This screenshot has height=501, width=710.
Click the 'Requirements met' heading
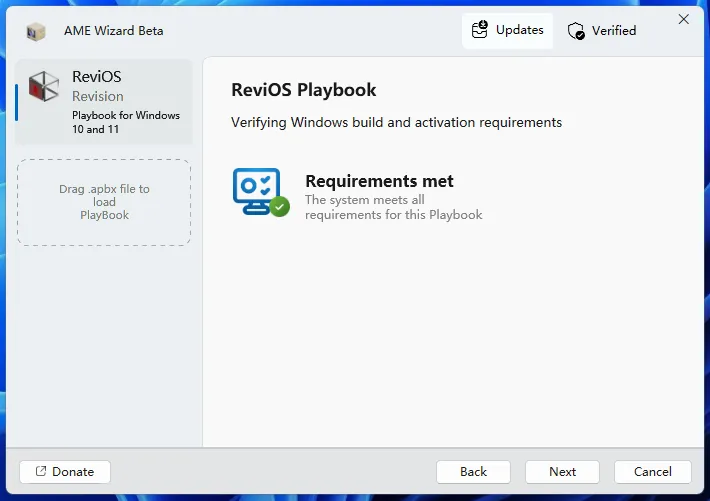pyautogui.click(x=379, y=181)
